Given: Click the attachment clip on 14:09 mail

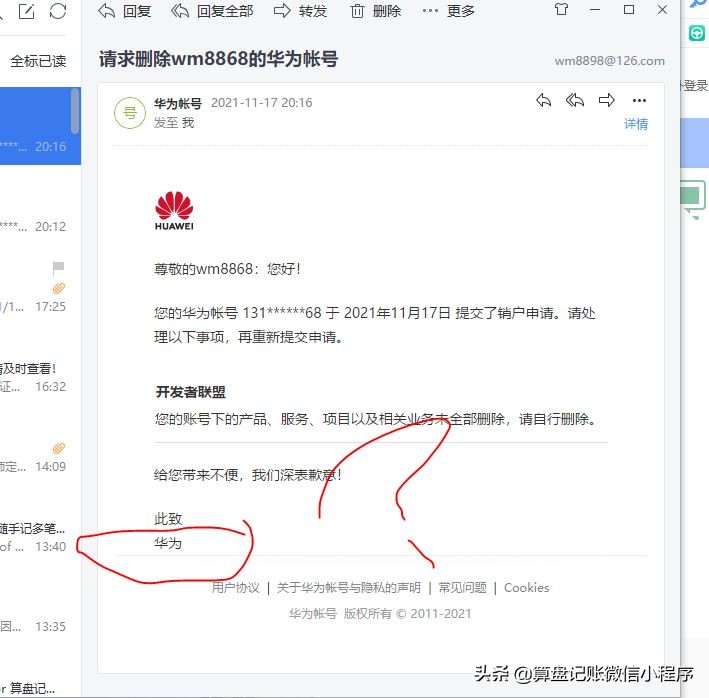Looking at the screenshot, I should tap(59, 448).
